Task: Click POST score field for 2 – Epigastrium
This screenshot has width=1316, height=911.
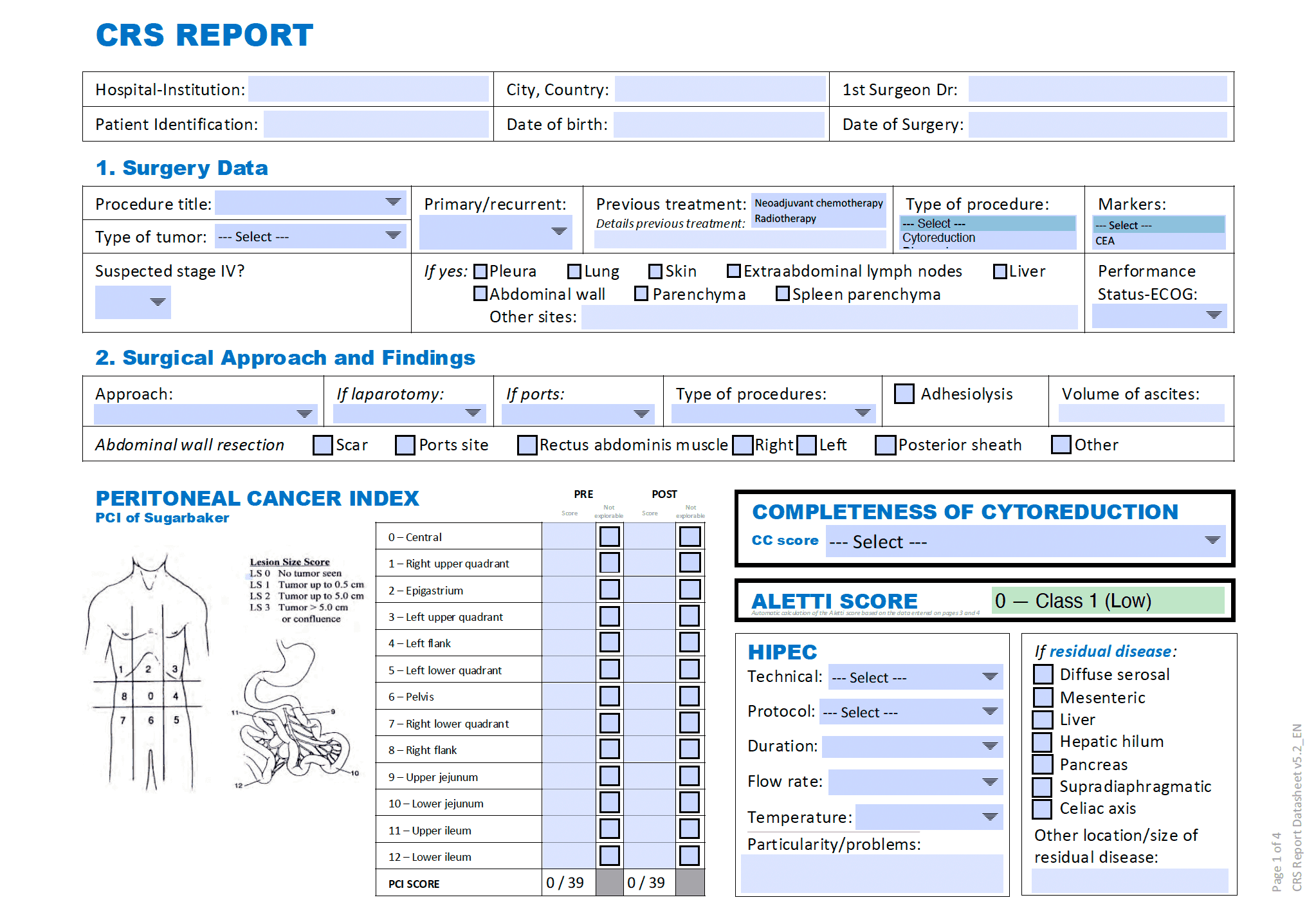Action: click(x=650, y=589)
